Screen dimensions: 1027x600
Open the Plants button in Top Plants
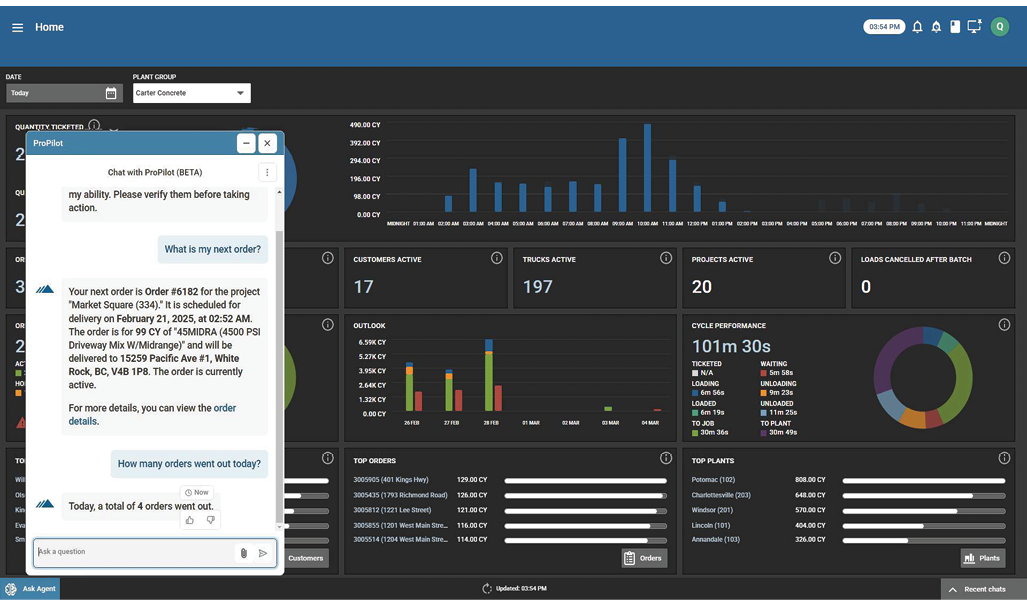pos(982,558)
